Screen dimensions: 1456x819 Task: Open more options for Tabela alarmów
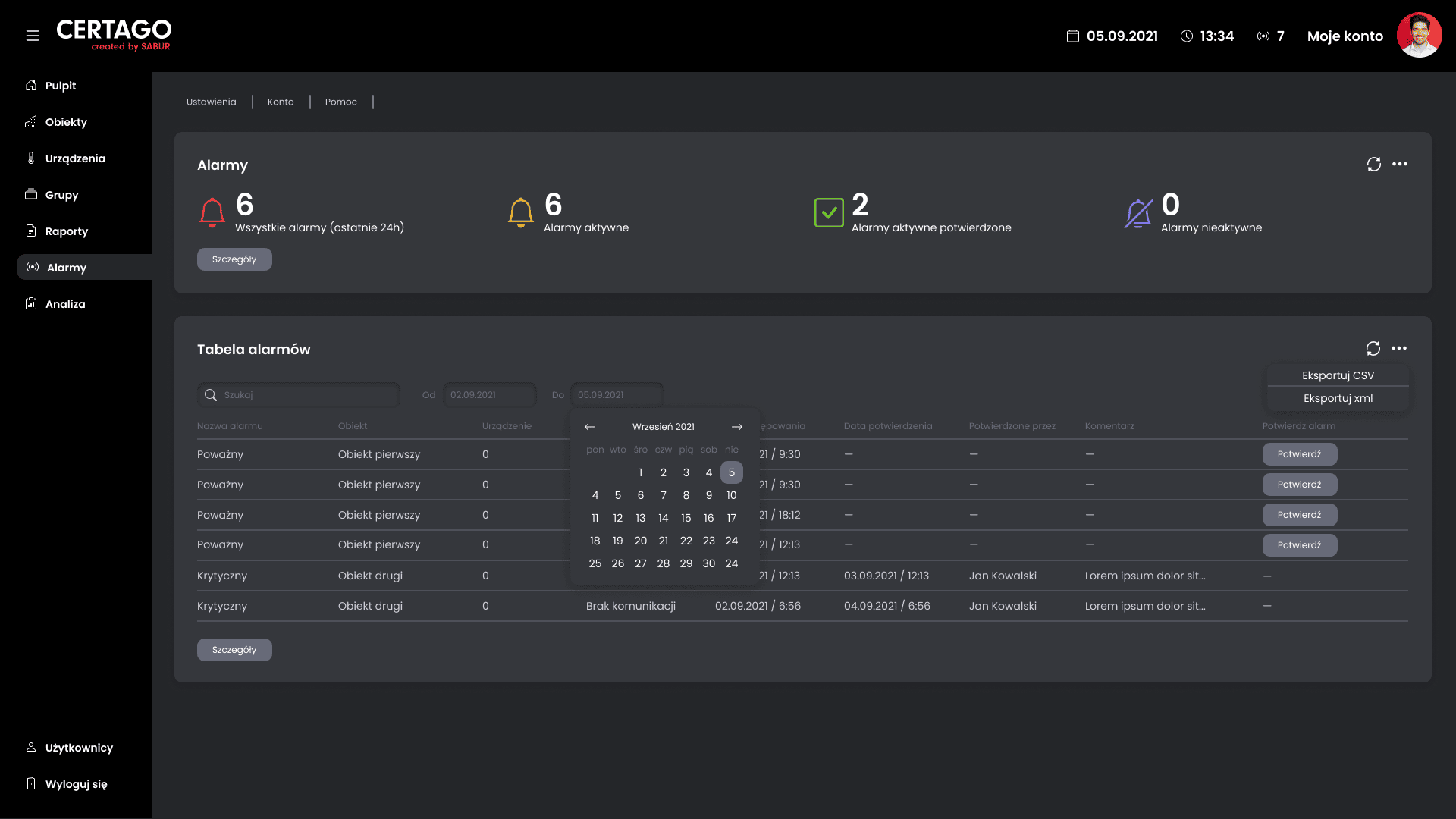pyautogui.click(x=1398, y=348)
